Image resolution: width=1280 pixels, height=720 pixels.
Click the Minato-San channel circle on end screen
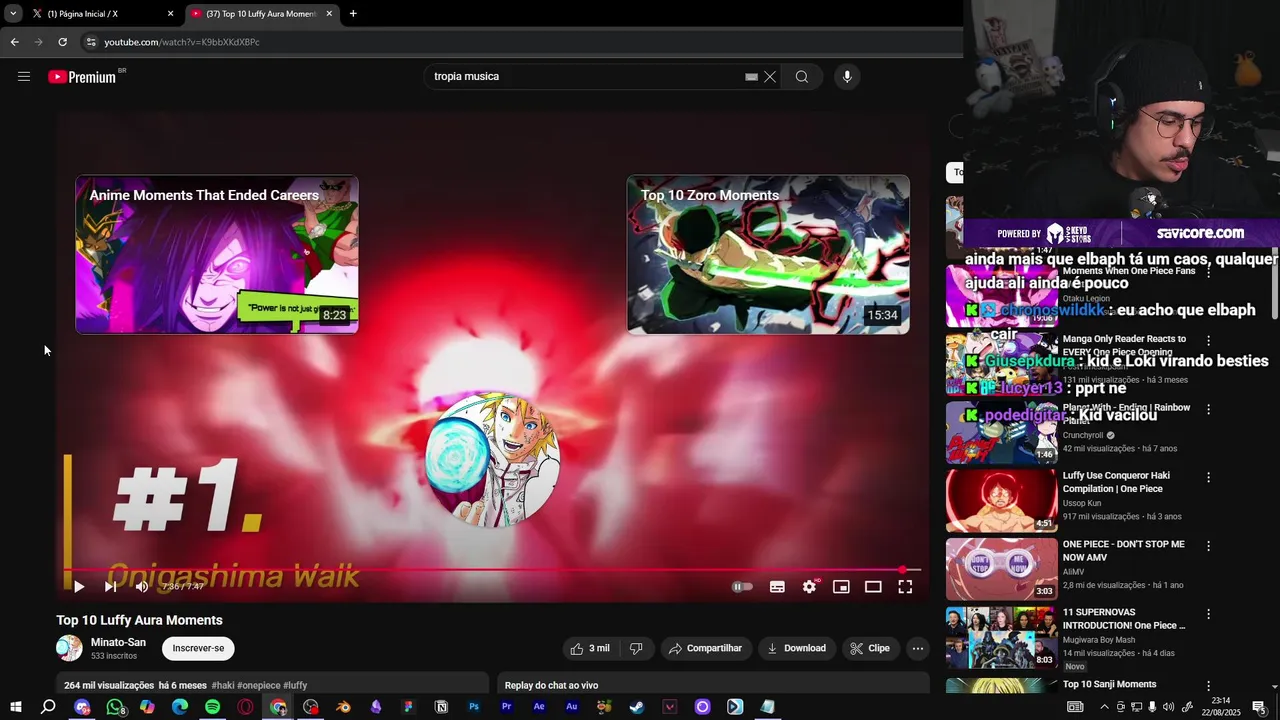click(492, 459)
